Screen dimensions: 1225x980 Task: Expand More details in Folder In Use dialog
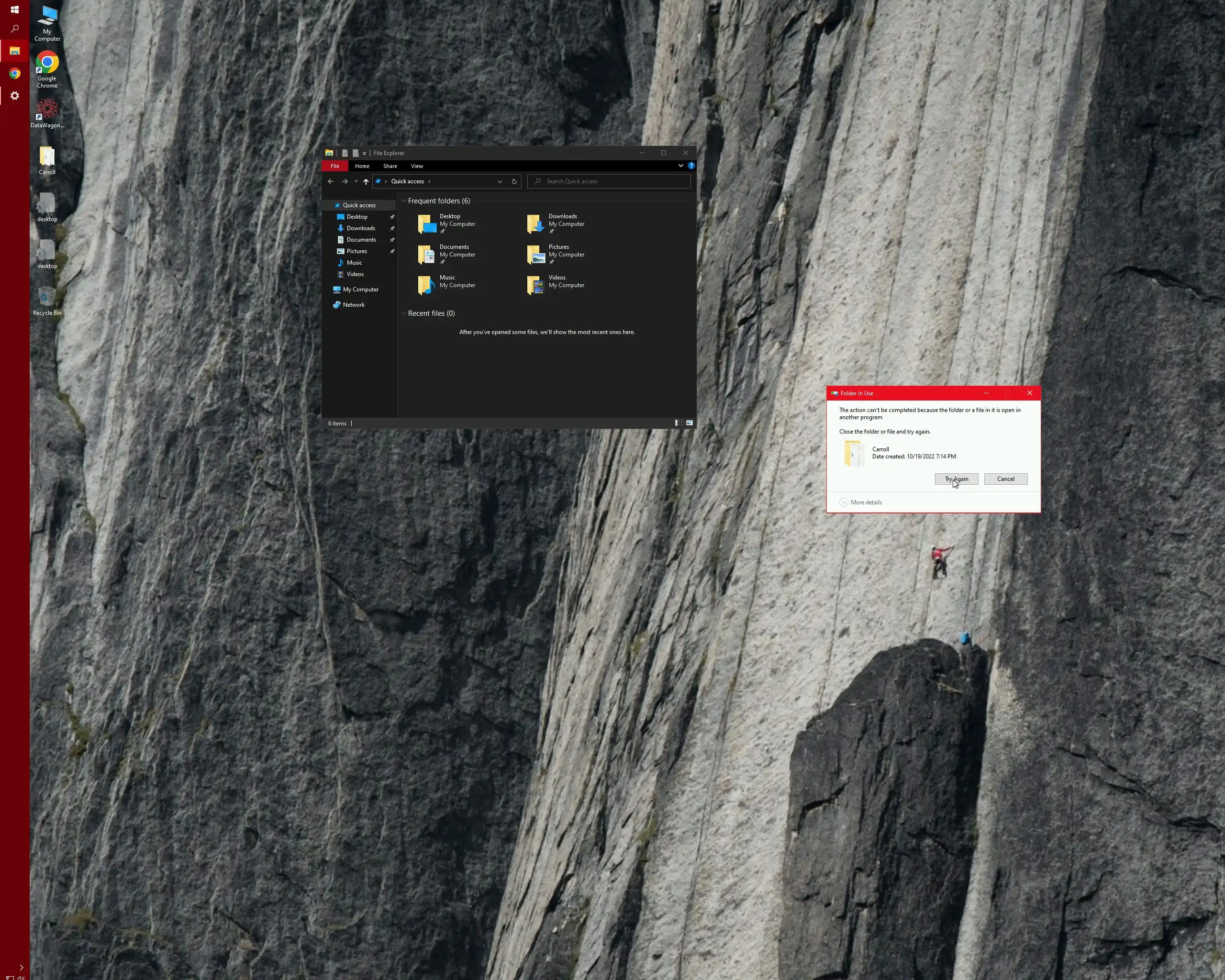click(860, 502)
